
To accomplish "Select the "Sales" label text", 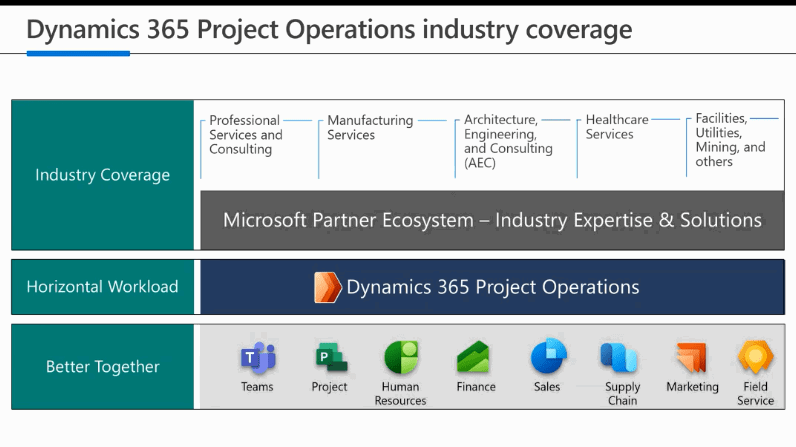I will point(547,387).
